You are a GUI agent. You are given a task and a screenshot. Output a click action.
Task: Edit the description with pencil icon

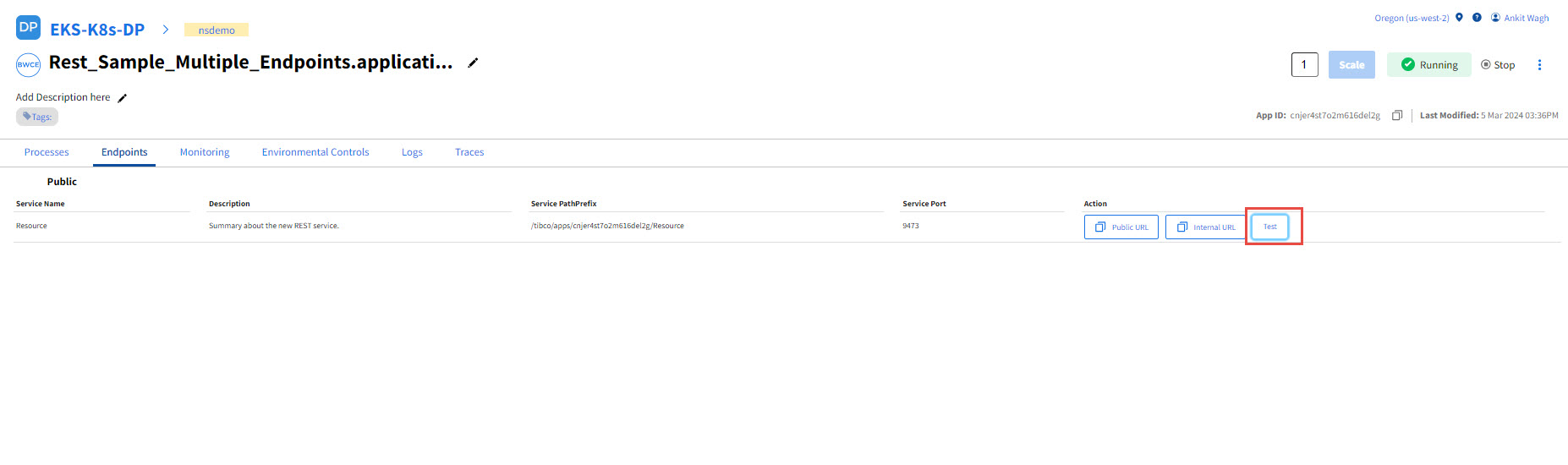click(123, 98)
